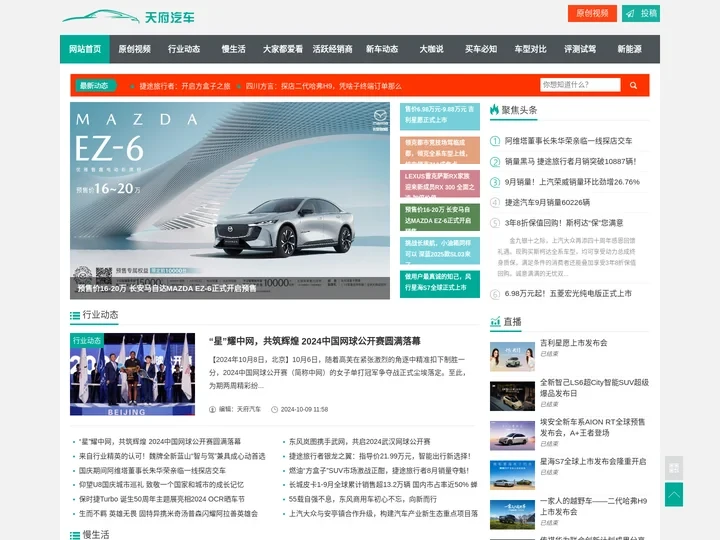Click the green 投稿 button
The image size is (720, 540).
(641, 13)
